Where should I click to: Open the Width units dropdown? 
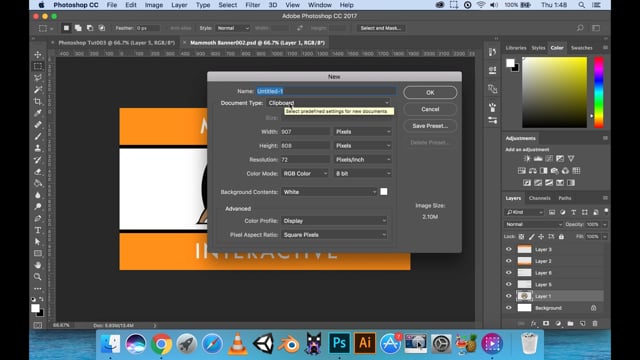(363, 132)
